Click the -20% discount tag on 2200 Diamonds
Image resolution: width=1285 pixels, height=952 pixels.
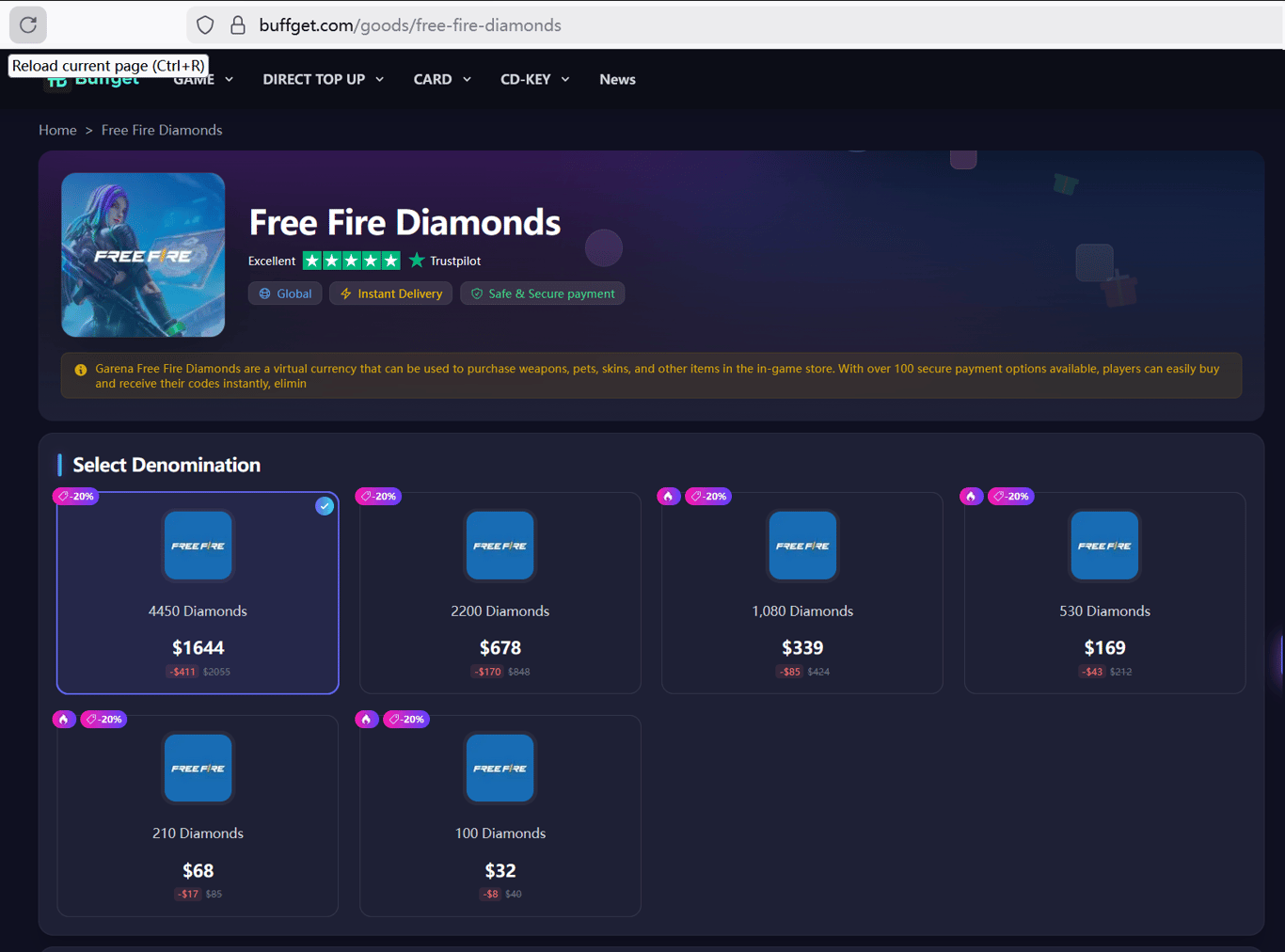coord(379,496)
